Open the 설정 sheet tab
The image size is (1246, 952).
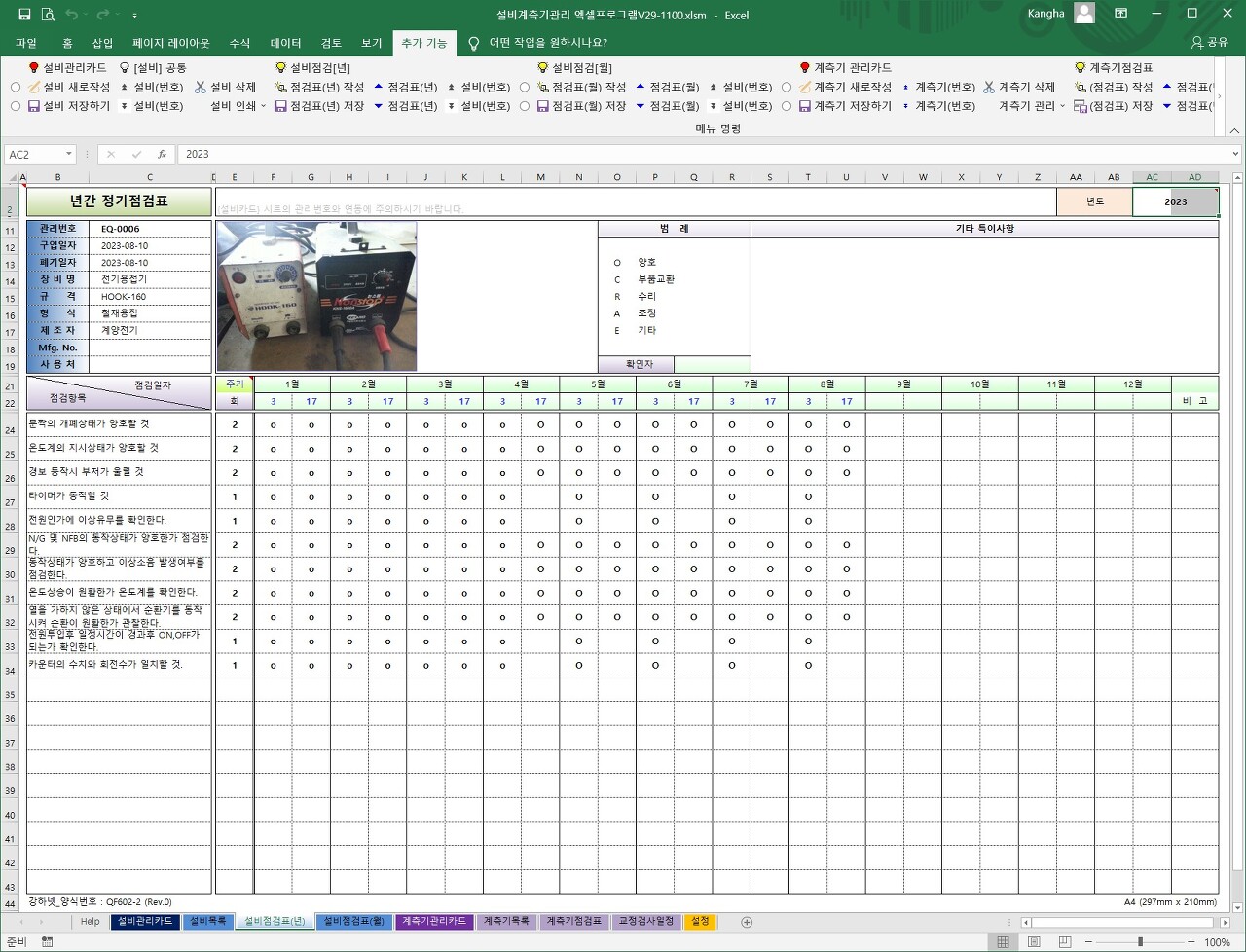[700, 921]
